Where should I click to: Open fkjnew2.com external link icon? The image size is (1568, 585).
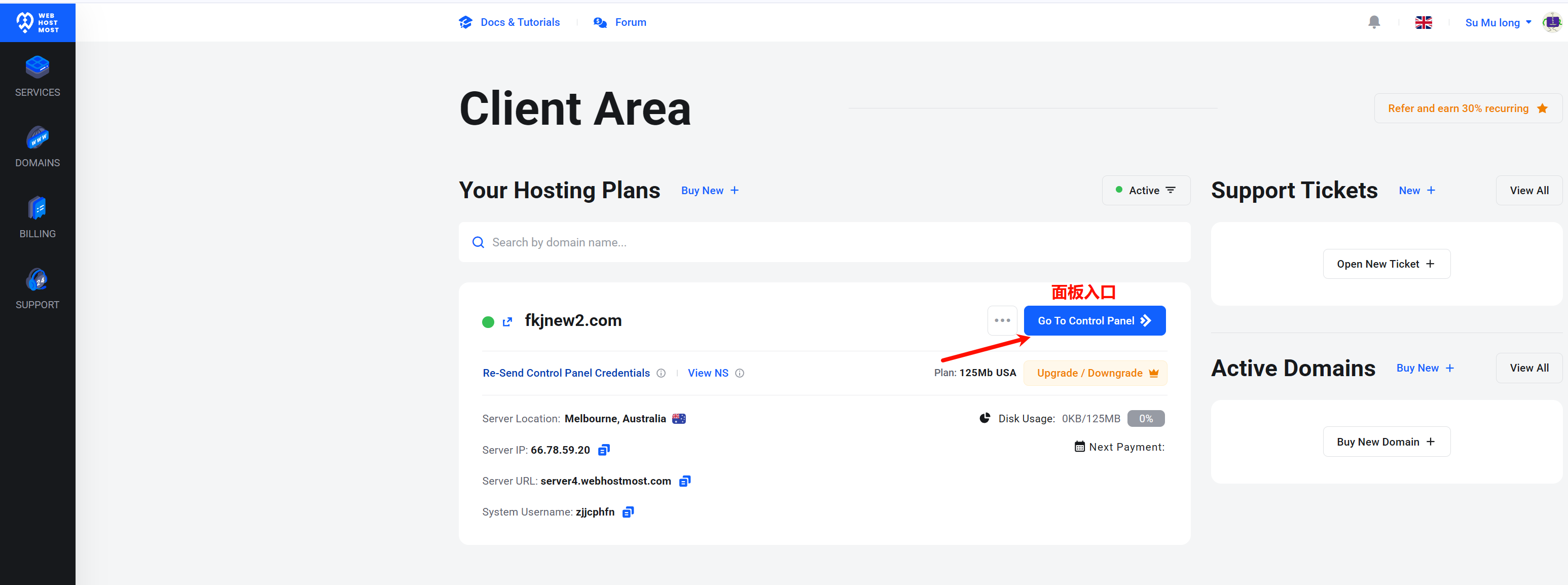[x=507, y=321]
